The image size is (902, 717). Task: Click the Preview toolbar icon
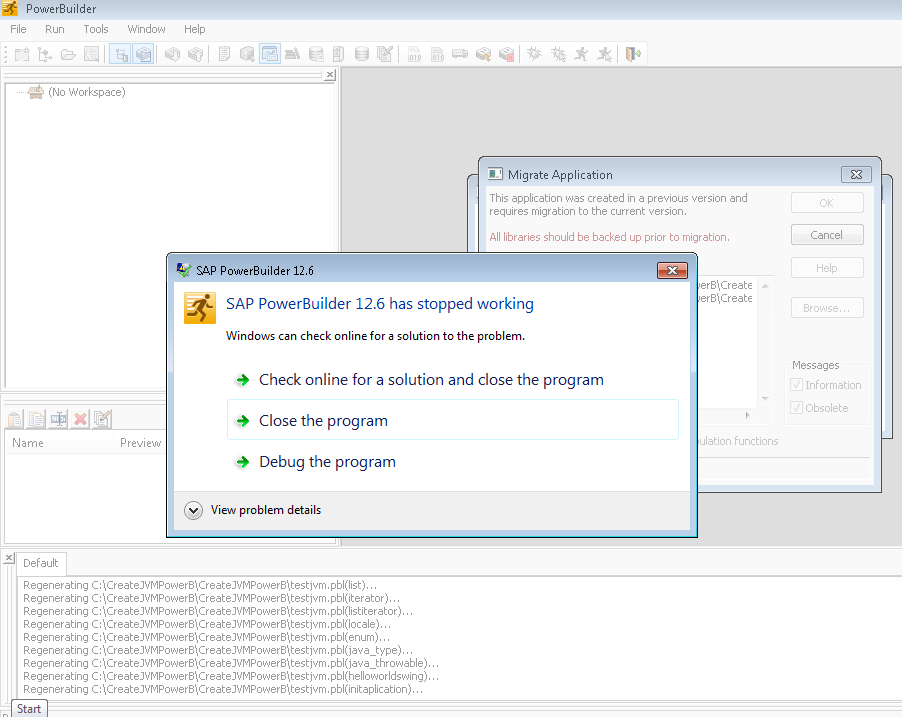click(x=91, y=54)
